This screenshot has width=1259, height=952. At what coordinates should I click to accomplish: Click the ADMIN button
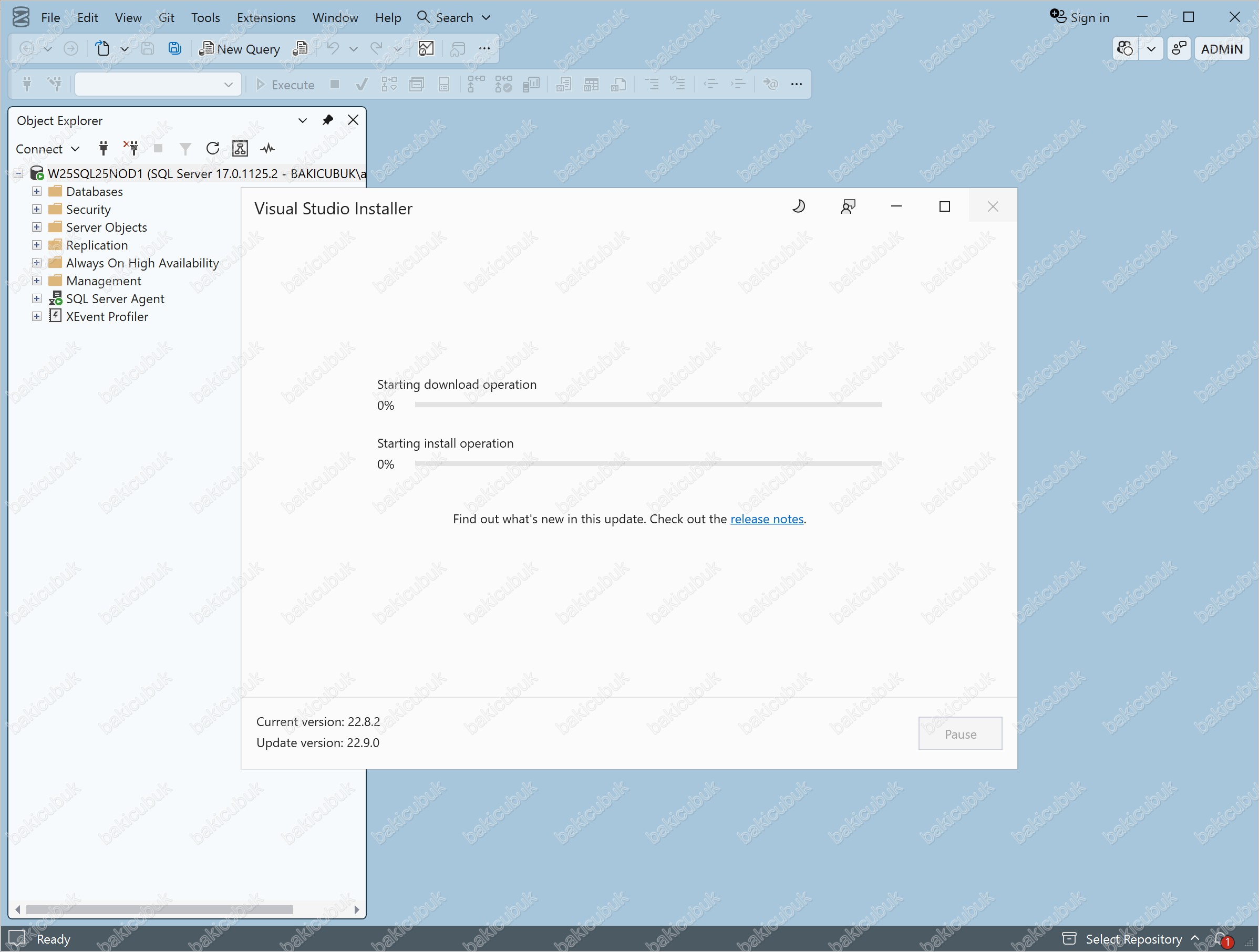coord(1222,48)
